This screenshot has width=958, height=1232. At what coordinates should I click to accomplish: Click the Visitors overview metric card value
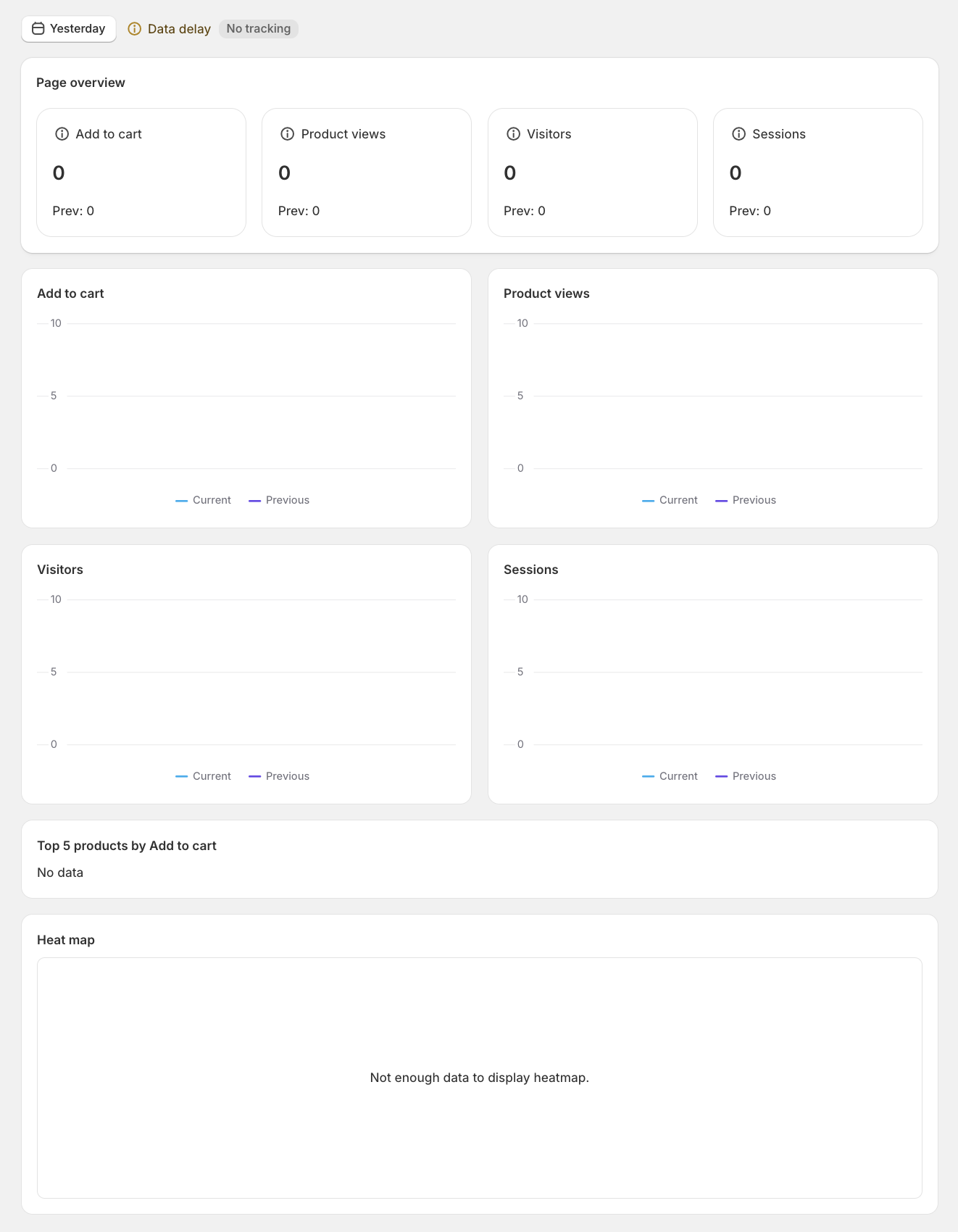point(510,173)
